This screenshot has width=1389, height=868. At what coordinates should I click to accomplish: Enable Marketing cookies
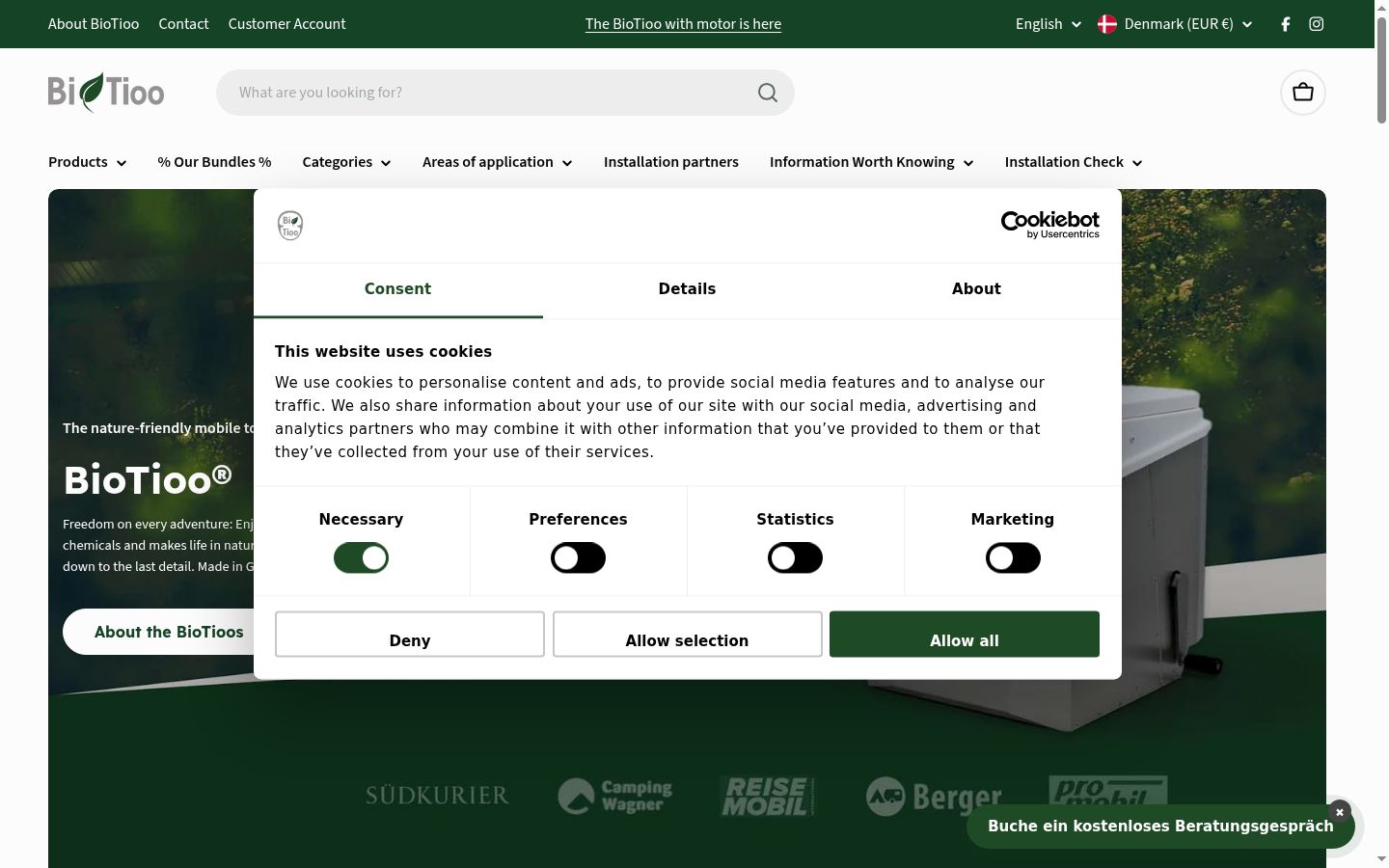click(1013, 557)
